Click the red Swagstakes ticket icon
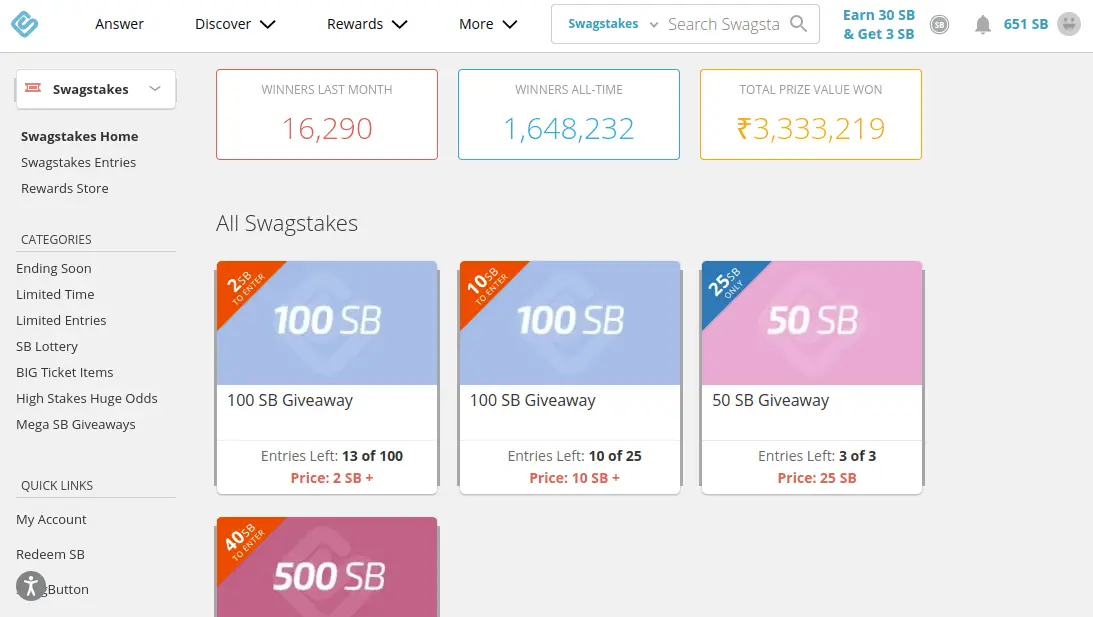This screenshot has width=1093, height=617. click(34, 89)
